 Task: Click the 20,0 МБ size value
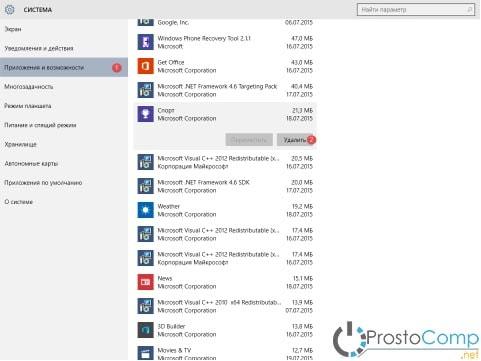[x=302, y=182]
